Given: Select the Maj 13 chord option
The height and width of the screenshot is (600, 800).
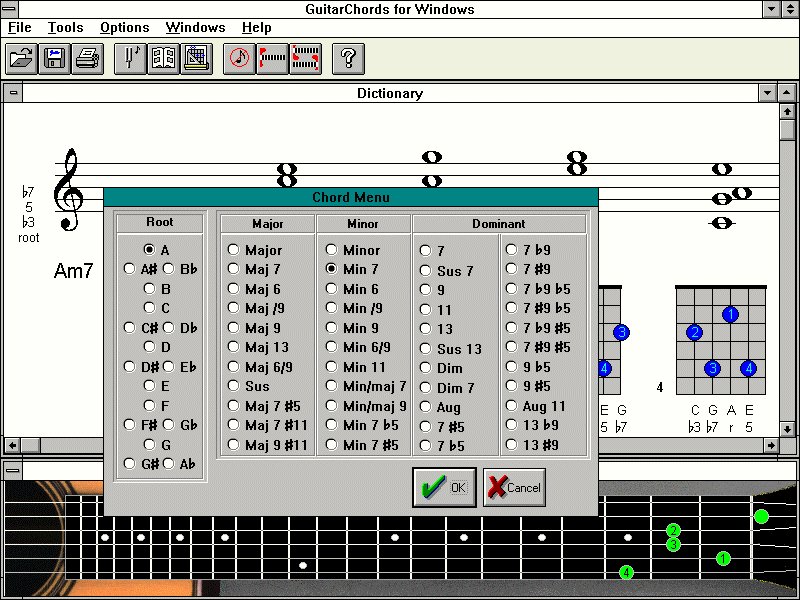Looking at the screenshot, I should tap(258, 347).
